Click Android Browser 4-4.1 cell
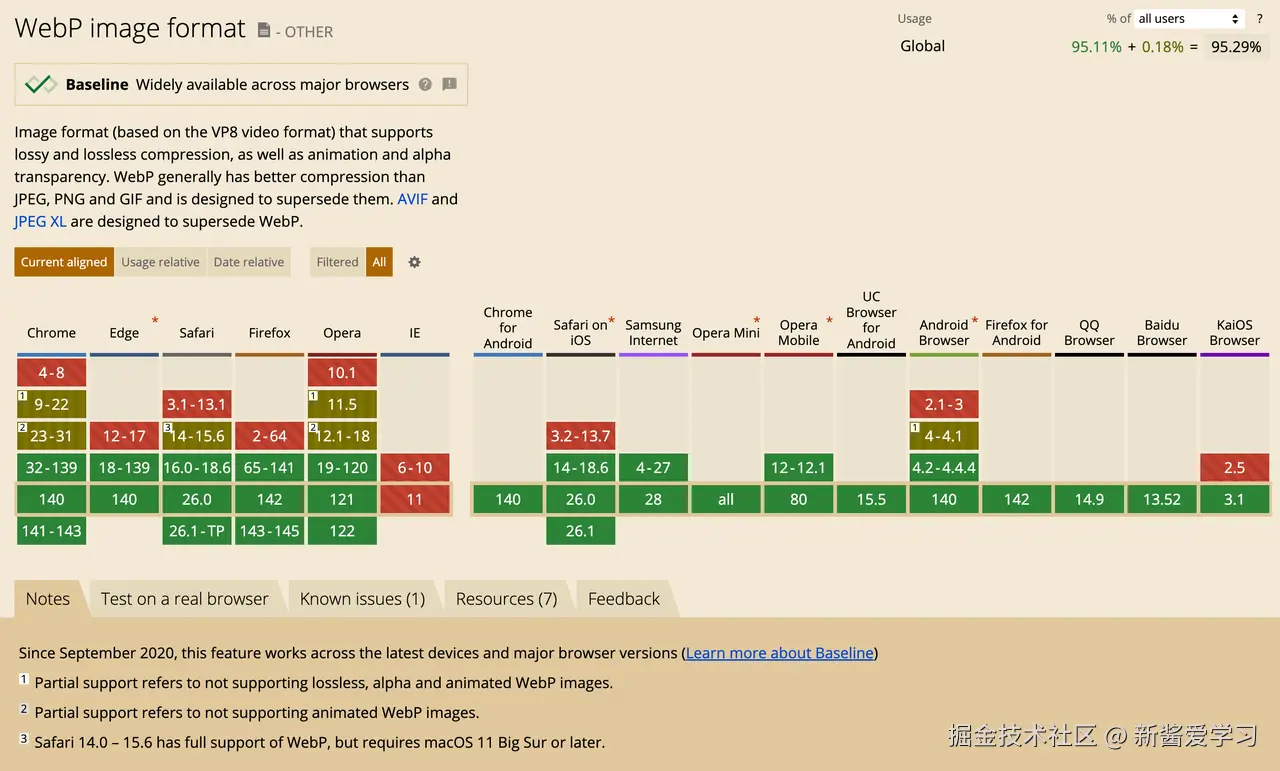The image size is (1280, 771). point(944,436)
